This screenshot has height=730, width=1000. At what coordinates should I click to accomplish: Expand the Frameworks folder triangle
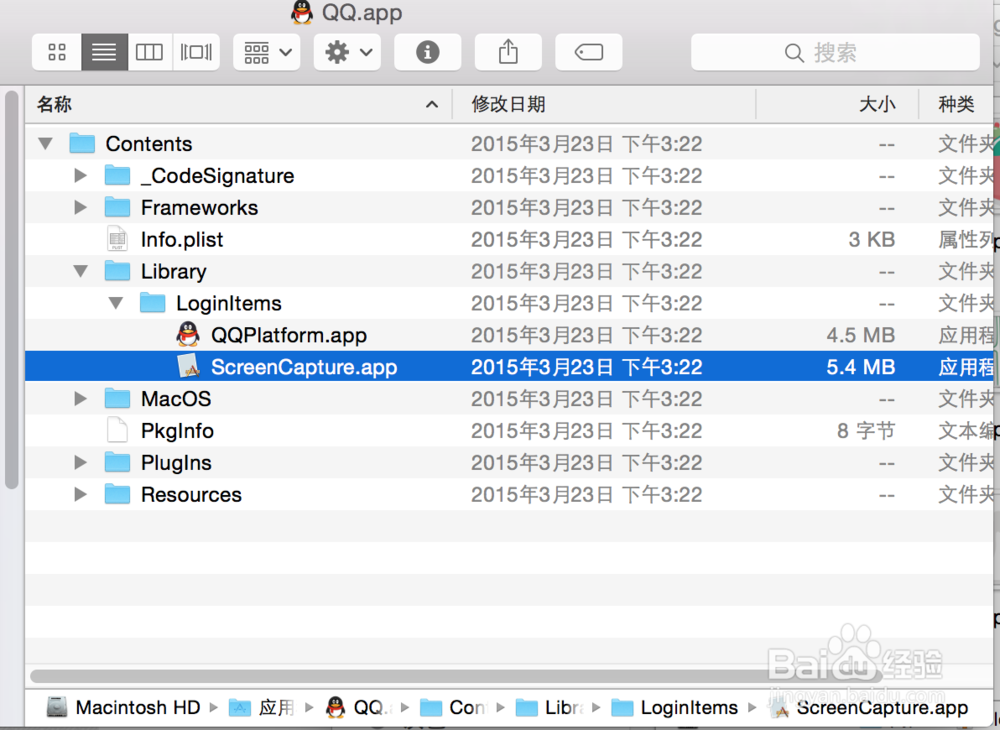click(80, 207)
